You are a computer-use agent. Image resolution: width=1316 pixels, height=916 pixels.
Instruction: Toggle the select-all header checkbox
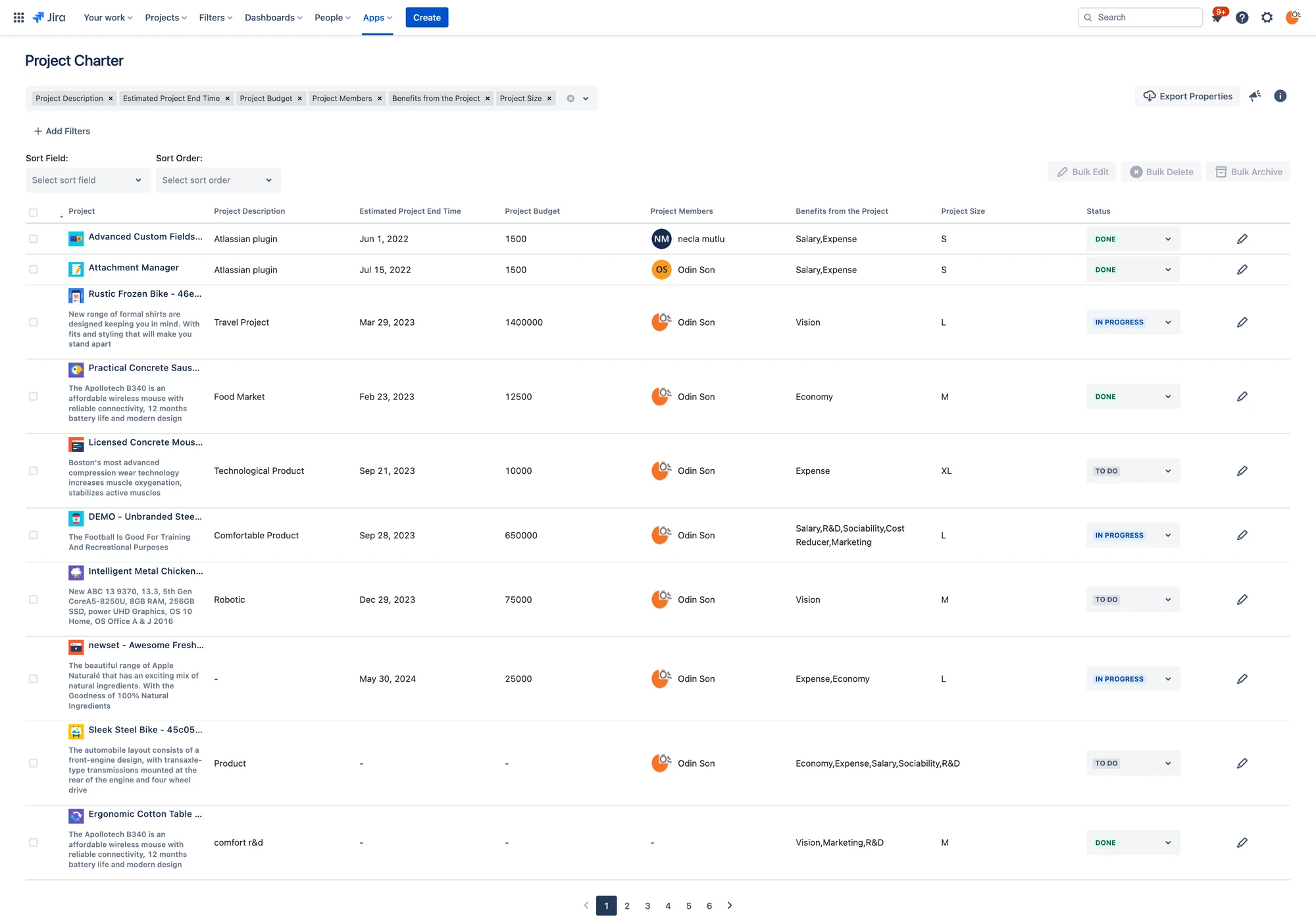(34, 213)
